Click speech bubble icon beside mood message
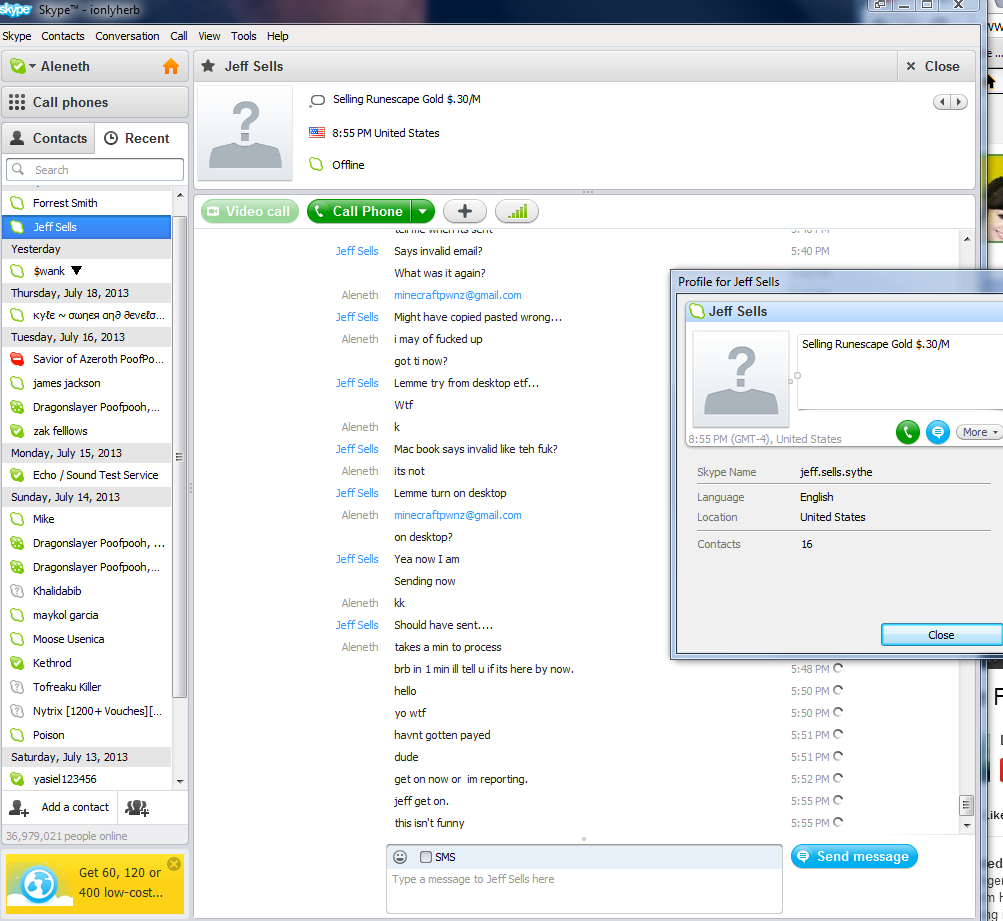 (x=317, y=100)
